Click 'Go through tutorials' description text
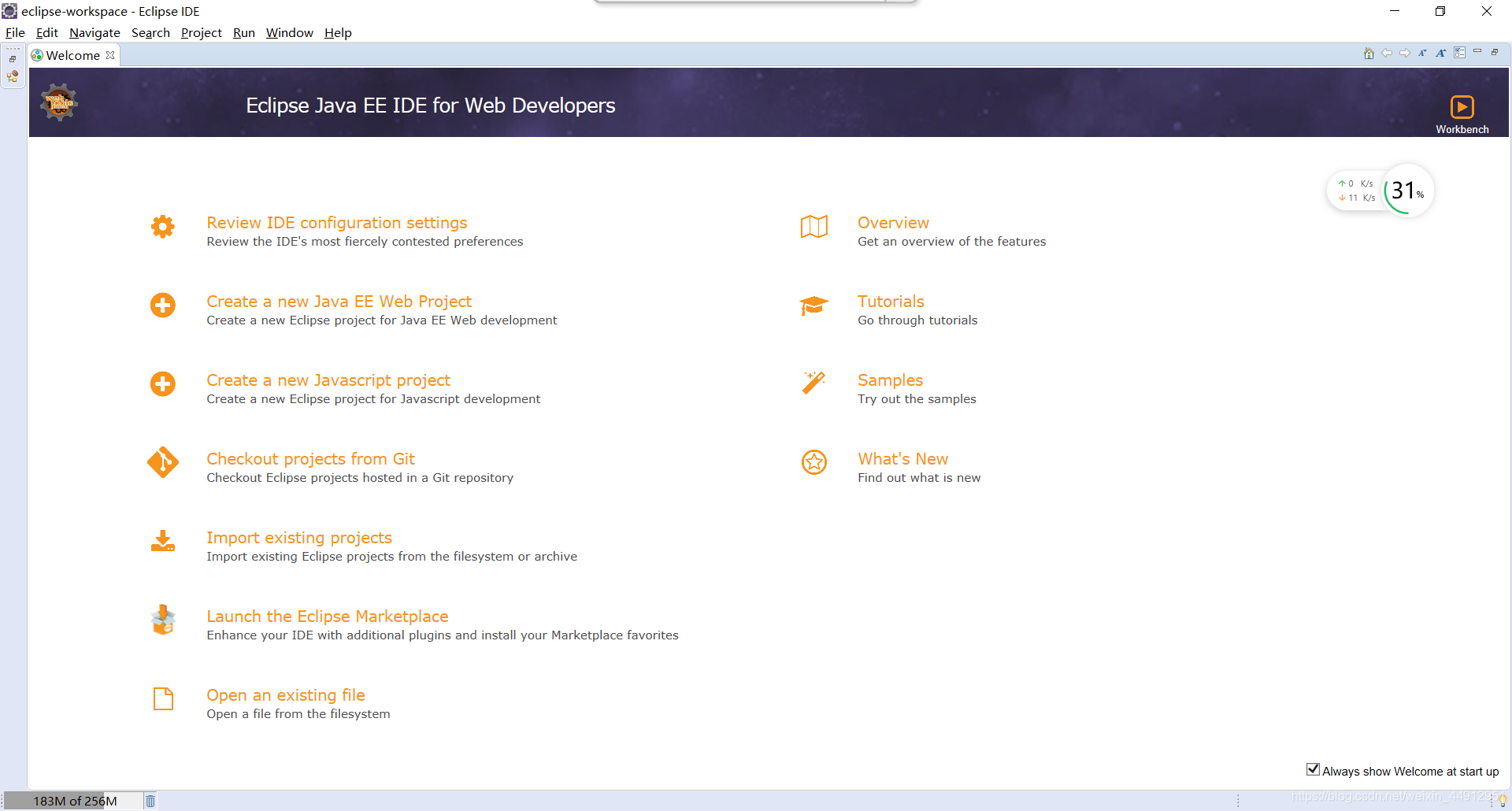The width and height of the screenshot is (1512, 811). [x=917, y=320]
